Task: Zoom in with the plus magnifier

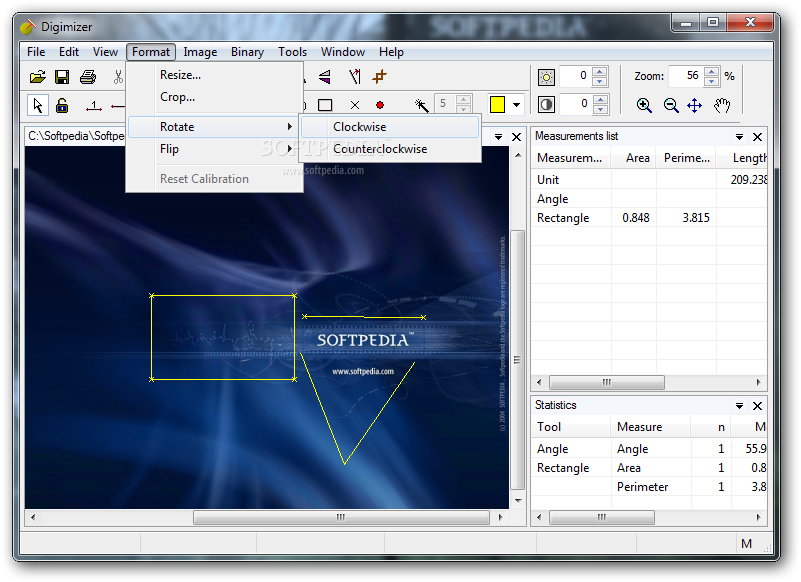Action: point(644,106)
